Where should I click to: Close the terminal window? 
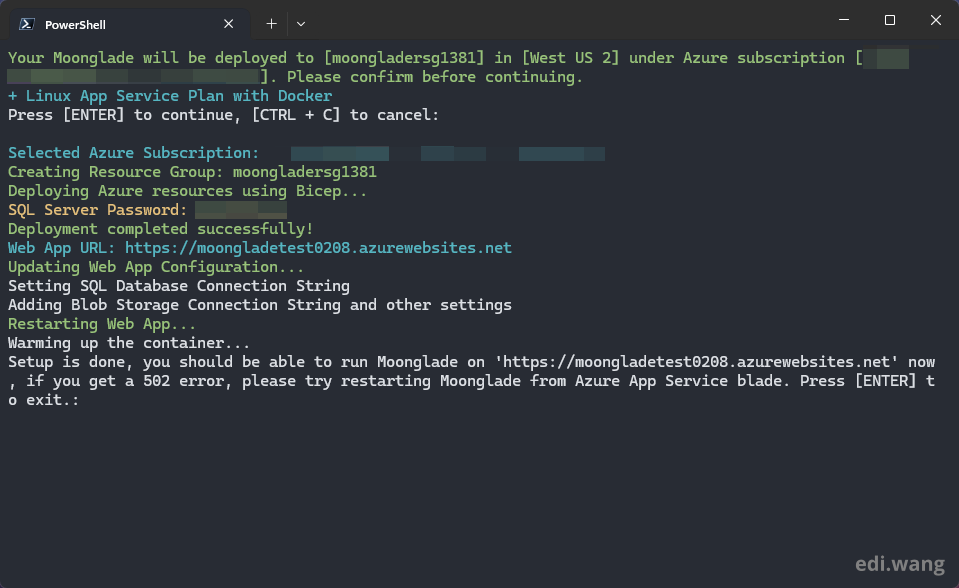(935, 20)
